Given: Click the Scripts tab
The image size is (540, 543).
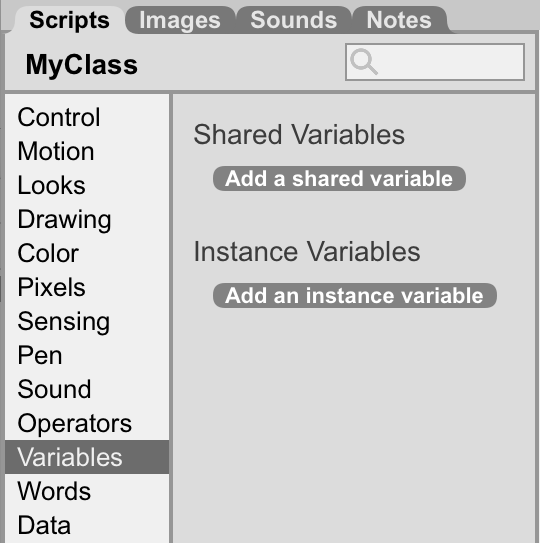Looking at the screenshot, I should pos(69,20).
